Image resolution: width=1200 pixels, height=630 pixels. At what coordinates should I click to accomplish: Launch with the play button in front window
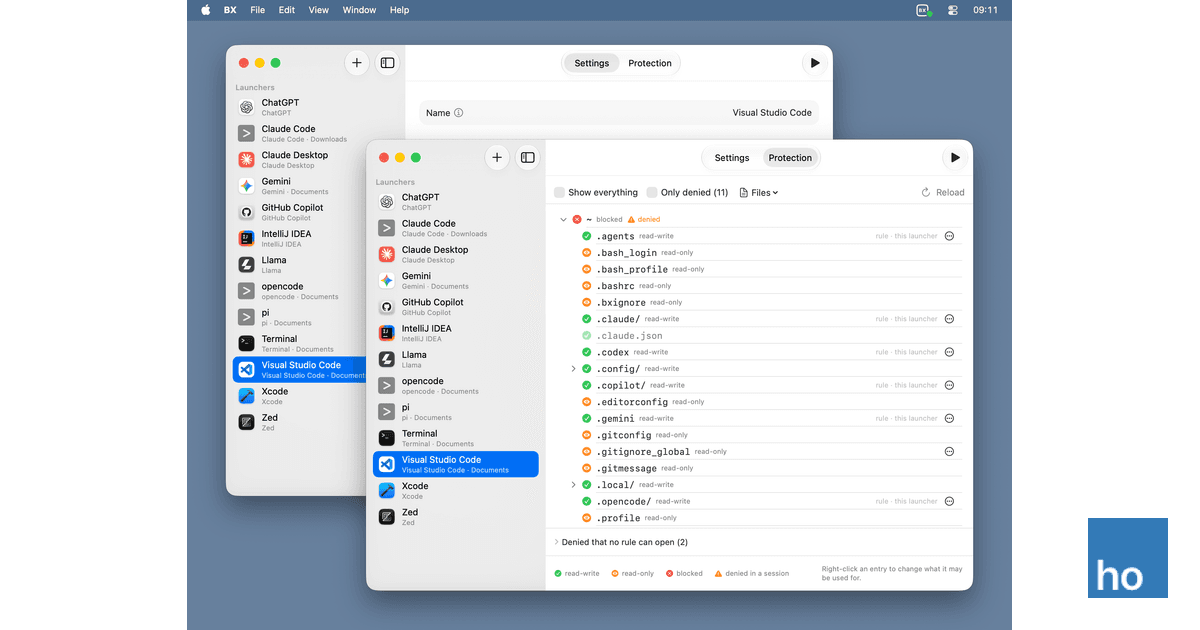coord(955,158)
